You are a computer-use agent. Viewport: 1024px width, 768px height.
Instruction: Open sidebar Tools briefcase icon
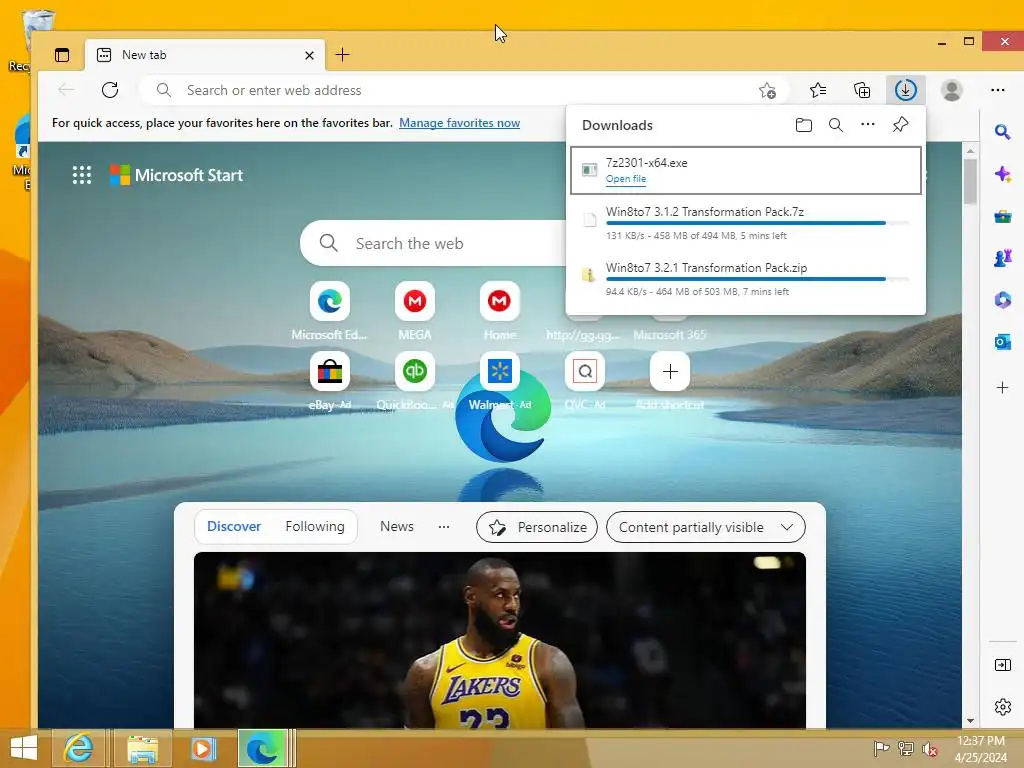click(1002, 217)
